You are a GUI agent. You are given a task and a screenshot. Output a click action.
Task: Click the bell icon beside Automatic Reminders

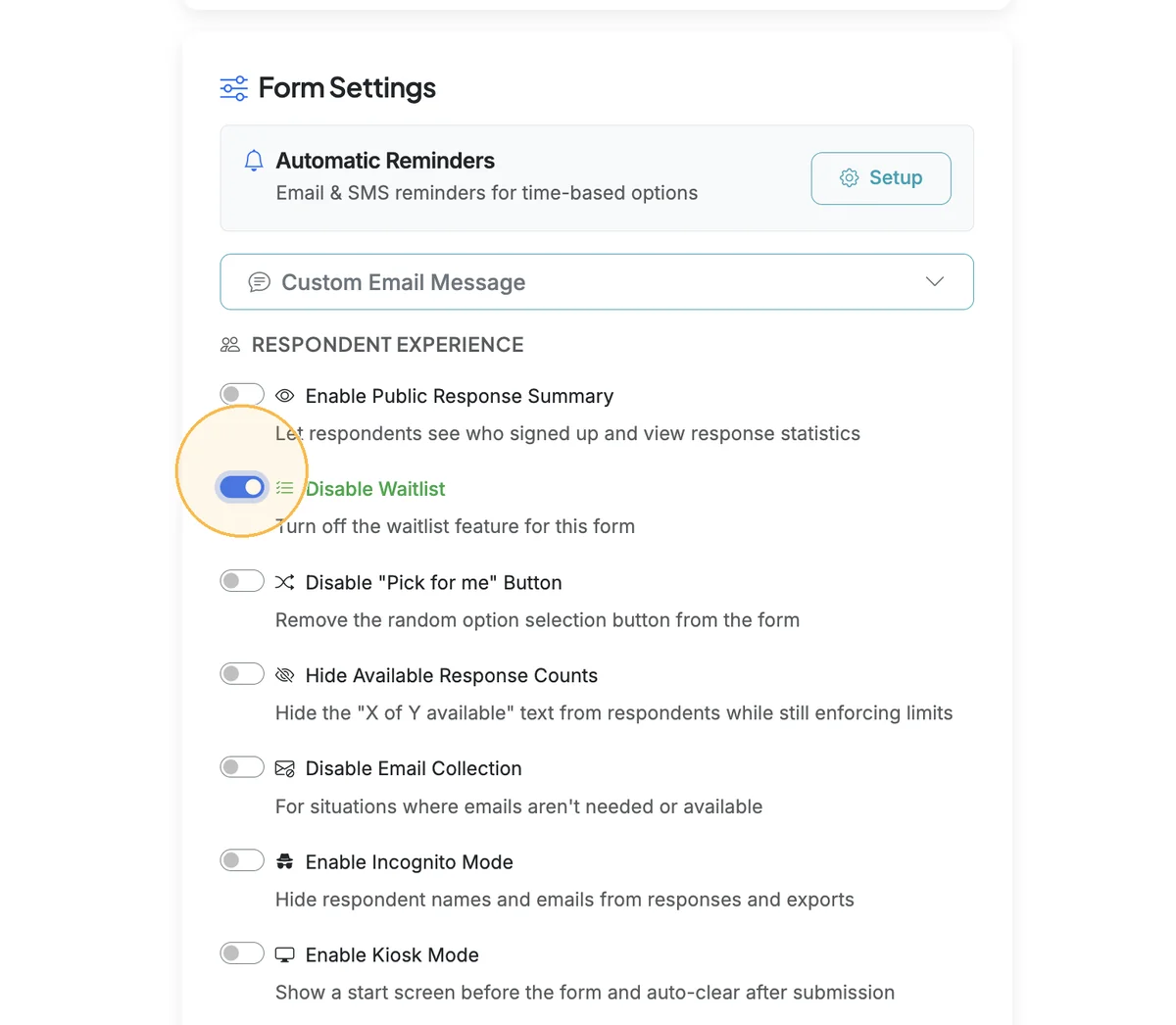click(254, 161)
